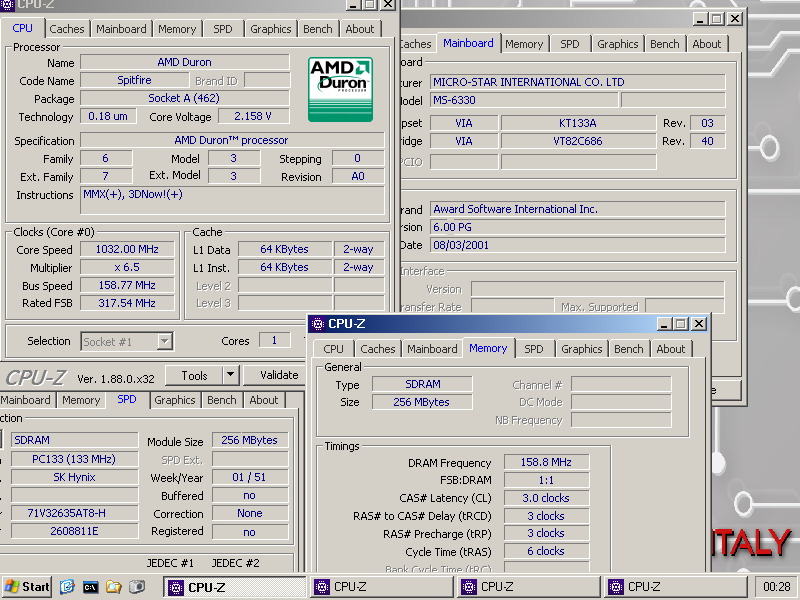Screen dimensions: 800x600
Task: Click the Windows Start button
Action: pyautogui.click(x=27, y=587)
